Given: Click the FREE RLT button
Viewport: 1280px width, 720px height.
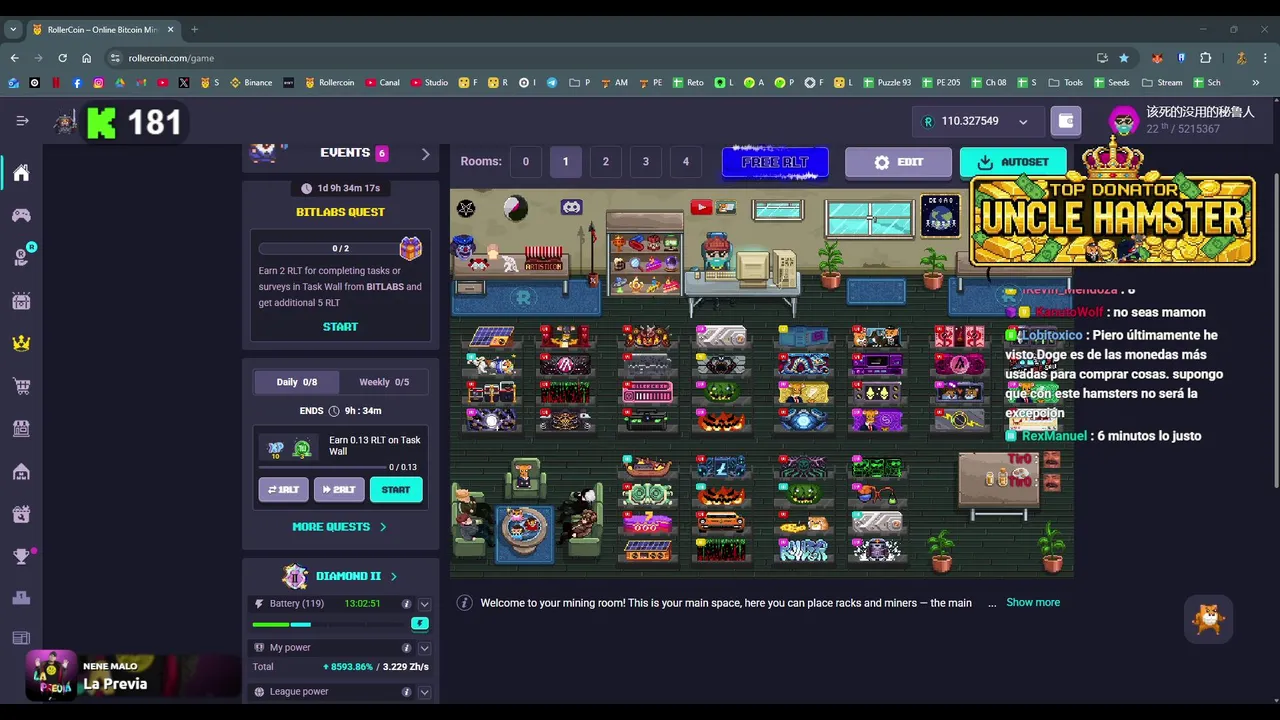Looking at the screenshot, I should (775, 162).
